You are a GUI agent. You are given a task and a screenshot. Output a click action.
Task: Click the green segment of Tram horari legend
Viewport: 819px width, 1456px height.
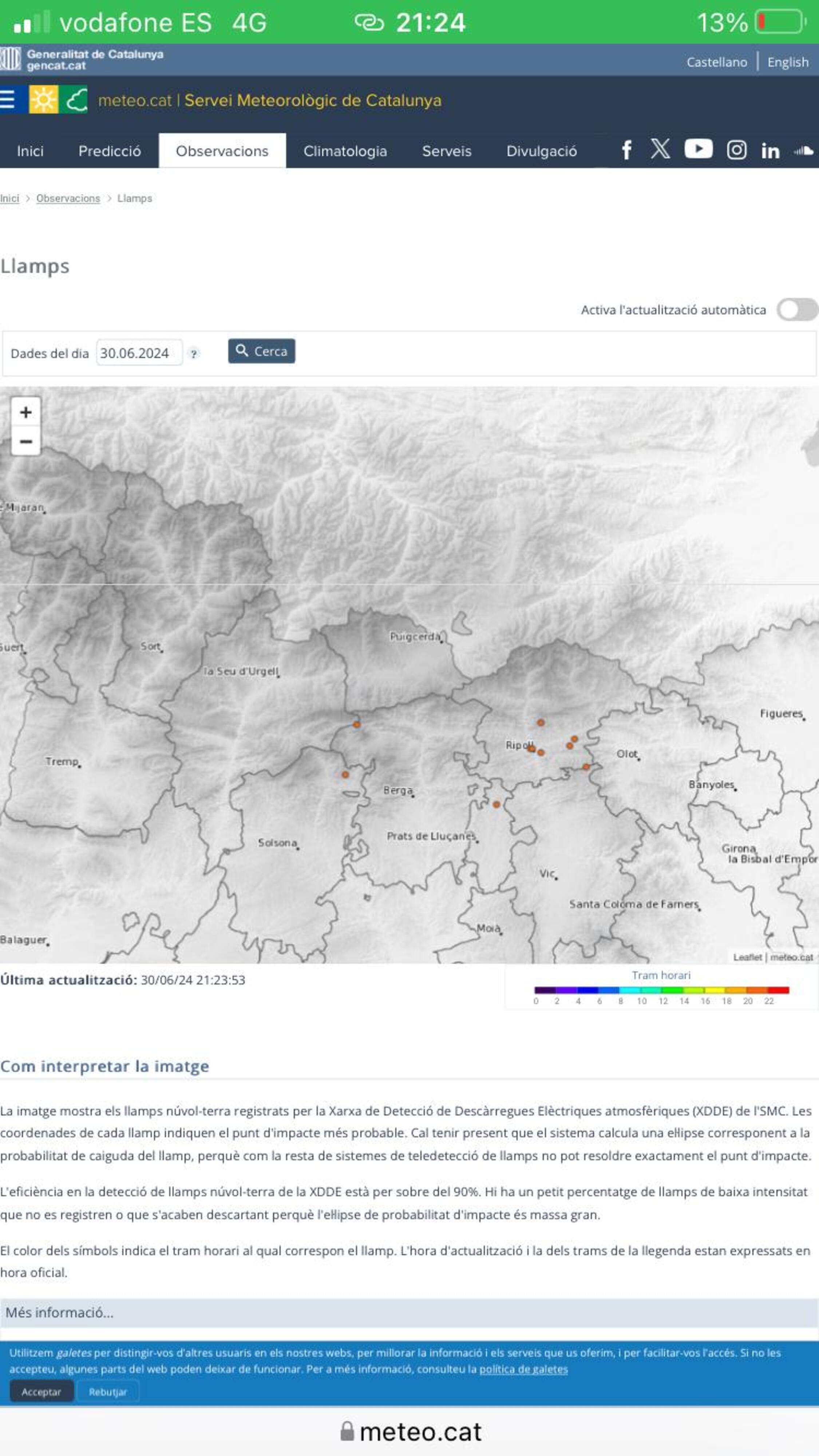672,990
